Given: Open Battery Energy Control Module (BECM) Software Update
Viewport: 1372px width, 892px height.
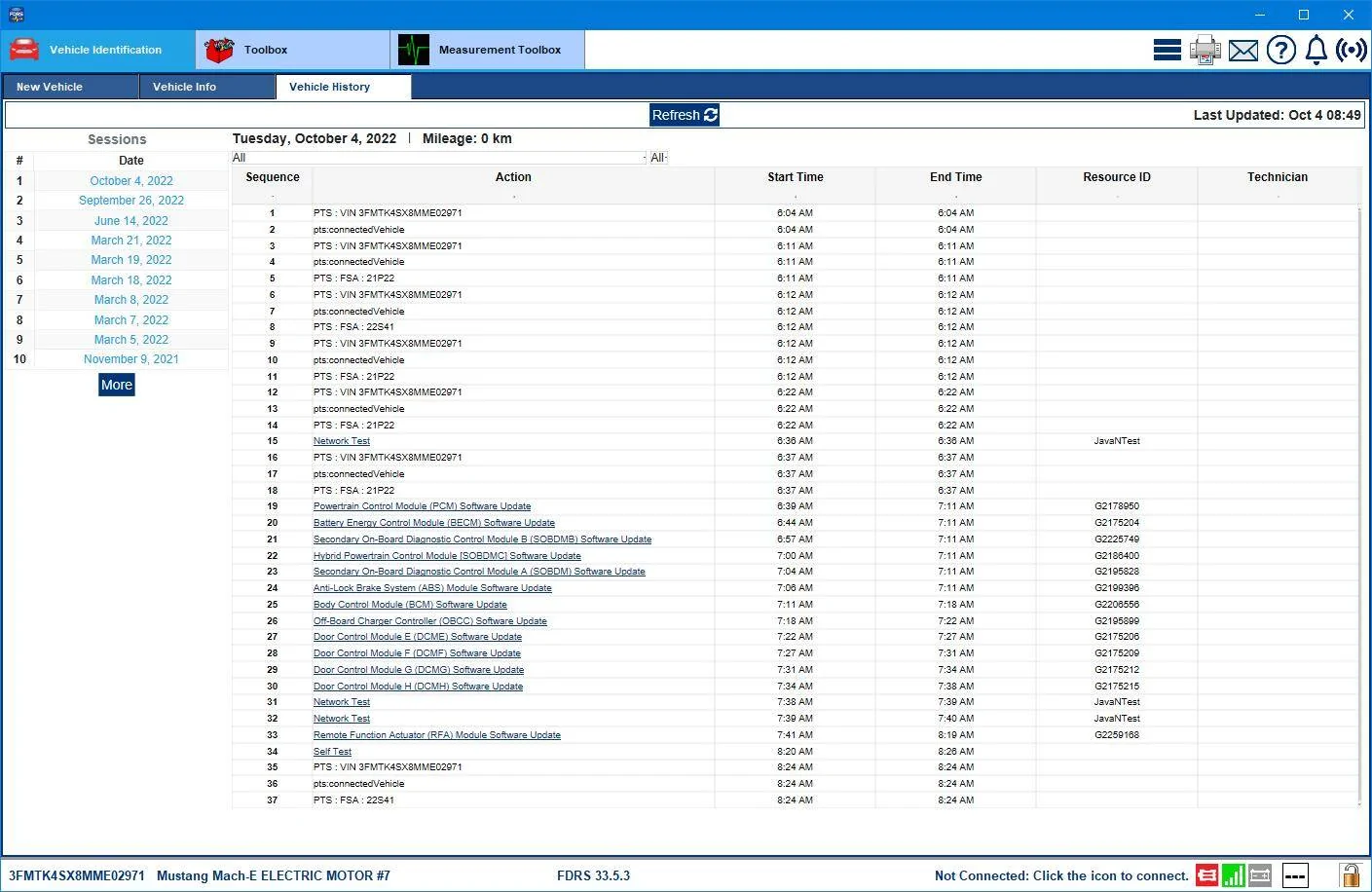Looking at the screenshot, I should (434, 523).
